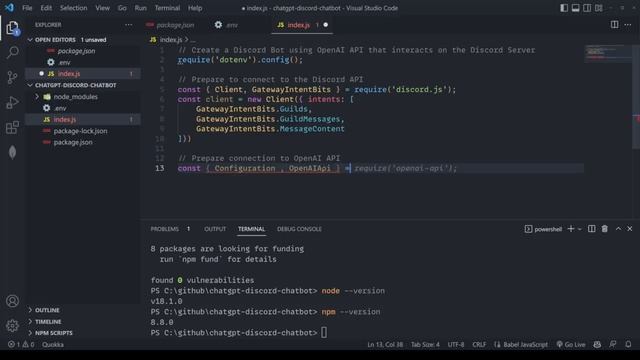Screen dimensions: 640x360
Task: Go to line via Ln 13, Col 38
Action: click(385, 344)
